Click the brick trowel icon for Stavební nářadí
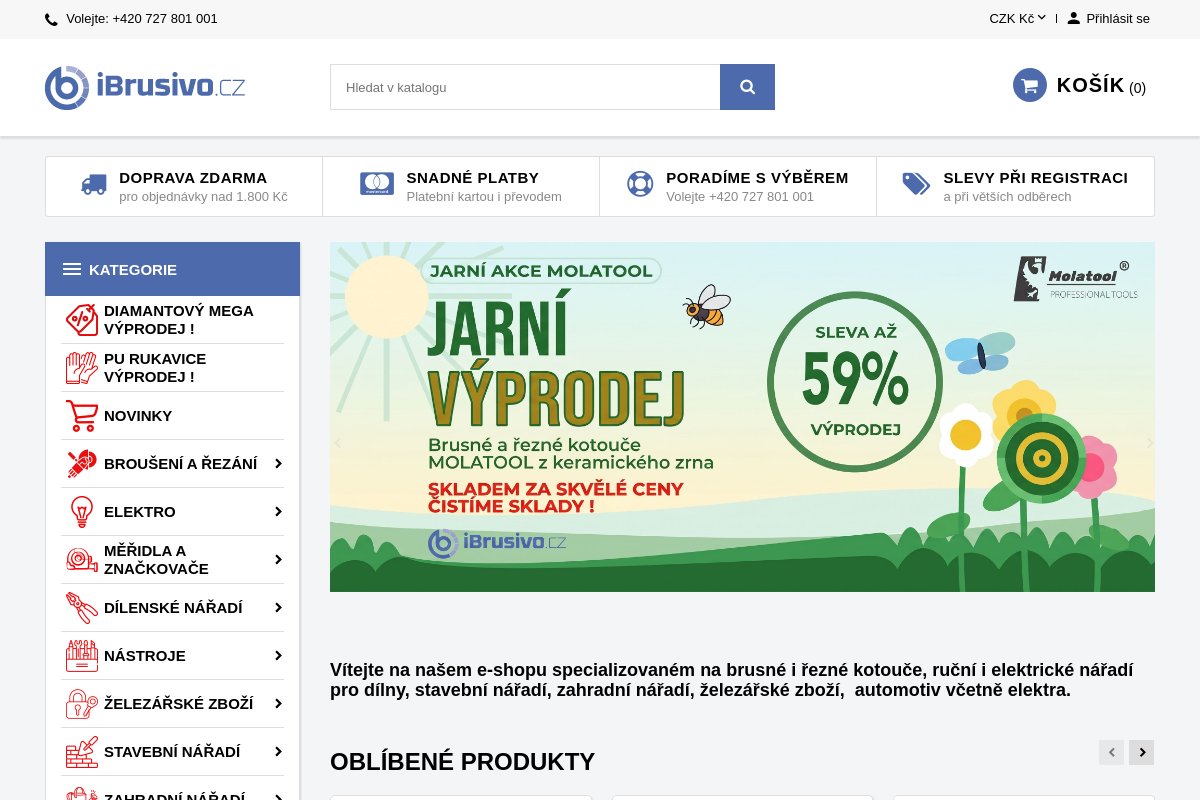 click(82, 752)
